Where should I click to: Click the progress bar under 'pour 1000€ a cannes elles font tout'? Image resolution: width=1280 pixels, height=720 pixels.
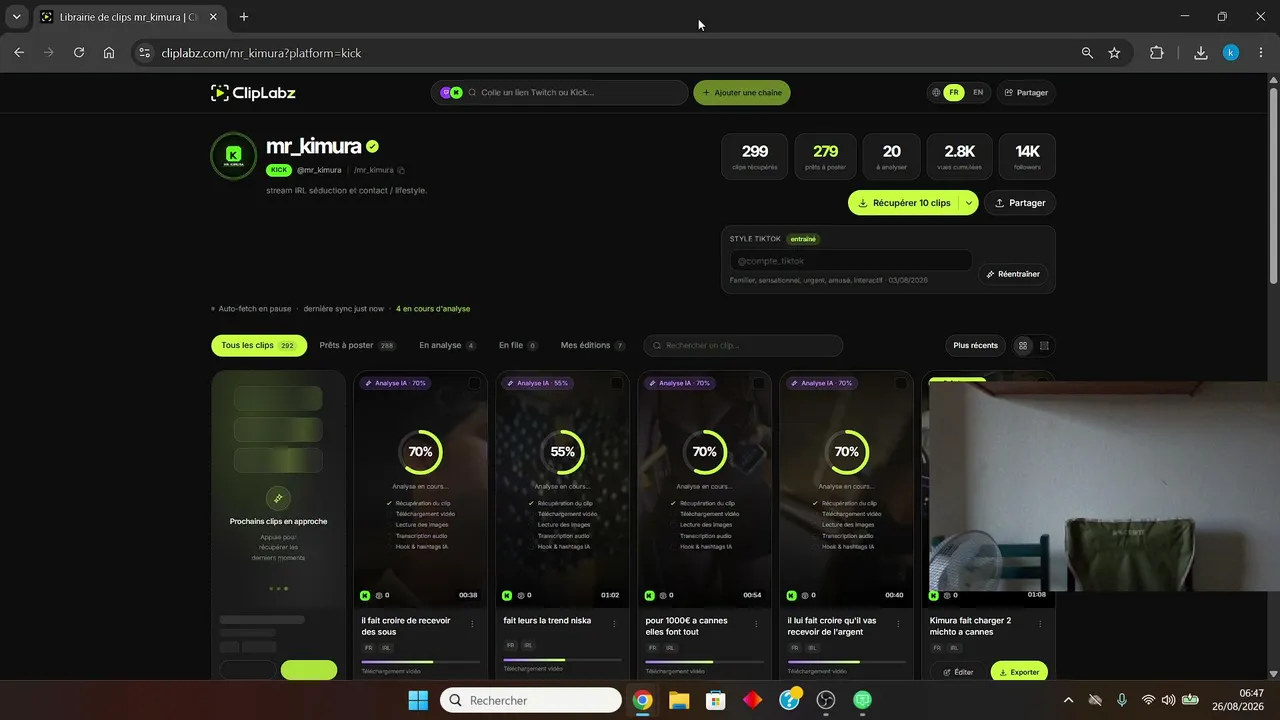[704, 662]
